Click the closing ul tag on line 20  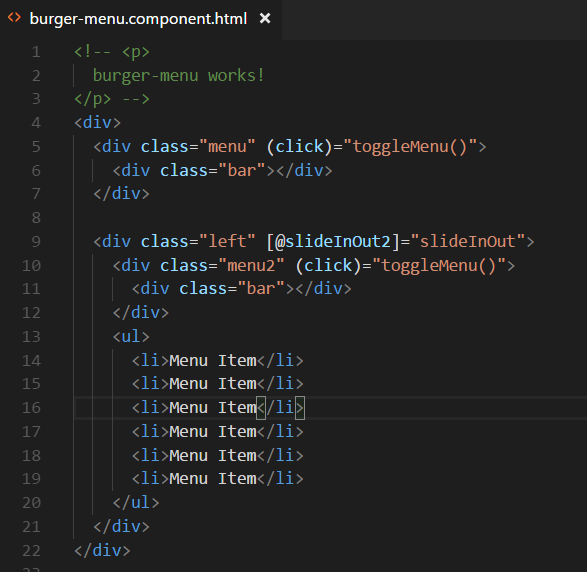coord(136,503)
